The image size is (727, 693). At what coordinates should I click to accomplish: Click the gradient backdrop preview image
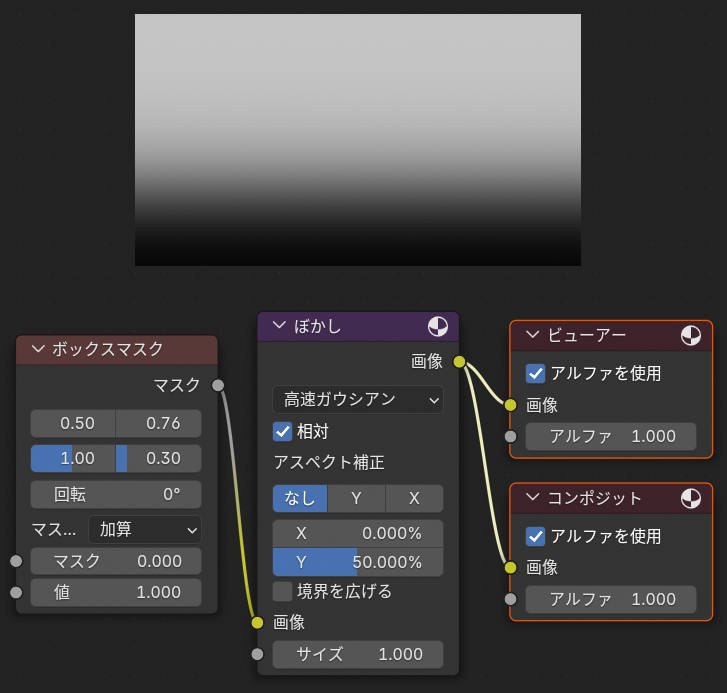tap(358, 140)
